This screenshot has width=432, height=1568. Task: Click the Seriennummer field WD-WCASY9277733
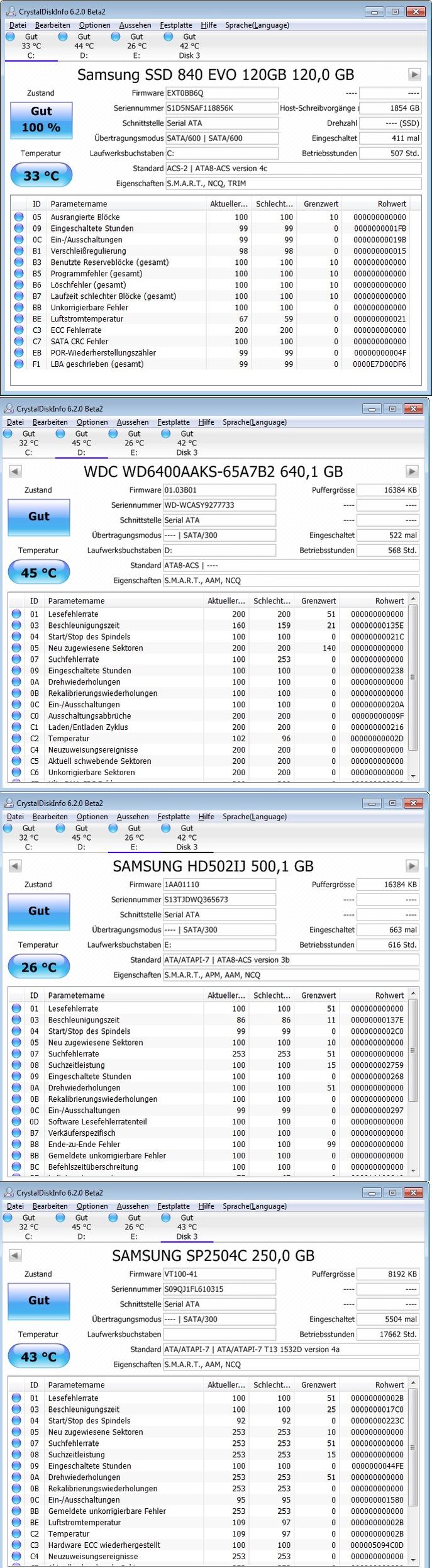[x=219, y=505]
